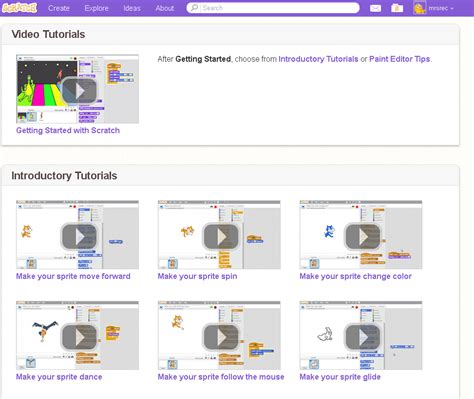474x399 pixels.
Task: Play the Make your sprite spin video
Action: click(x=221, y=237)
